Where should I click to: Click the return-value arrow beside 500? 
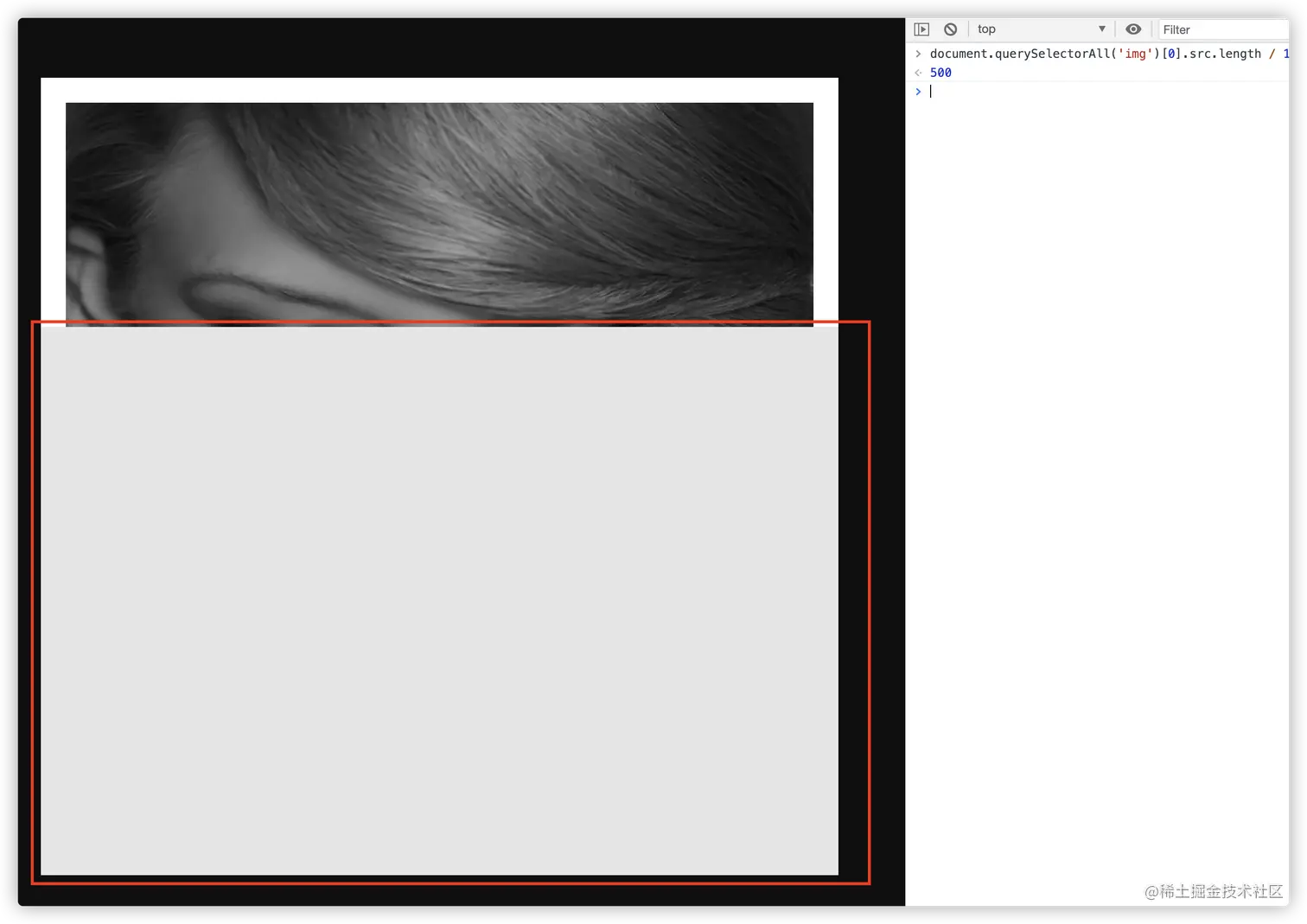(x=917, y=73)
